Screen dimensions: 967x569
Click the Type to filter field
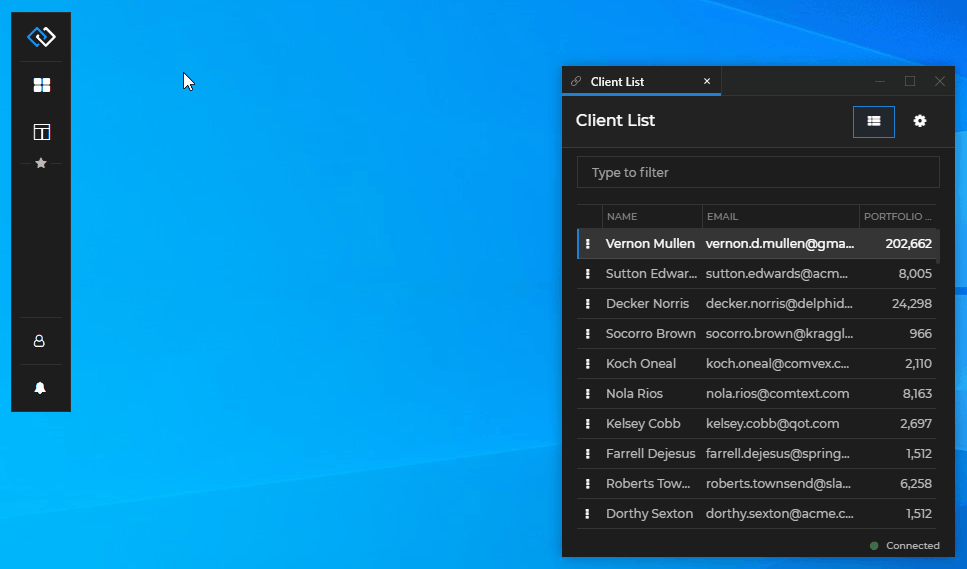pyautogui.click(x=758, y=173)
